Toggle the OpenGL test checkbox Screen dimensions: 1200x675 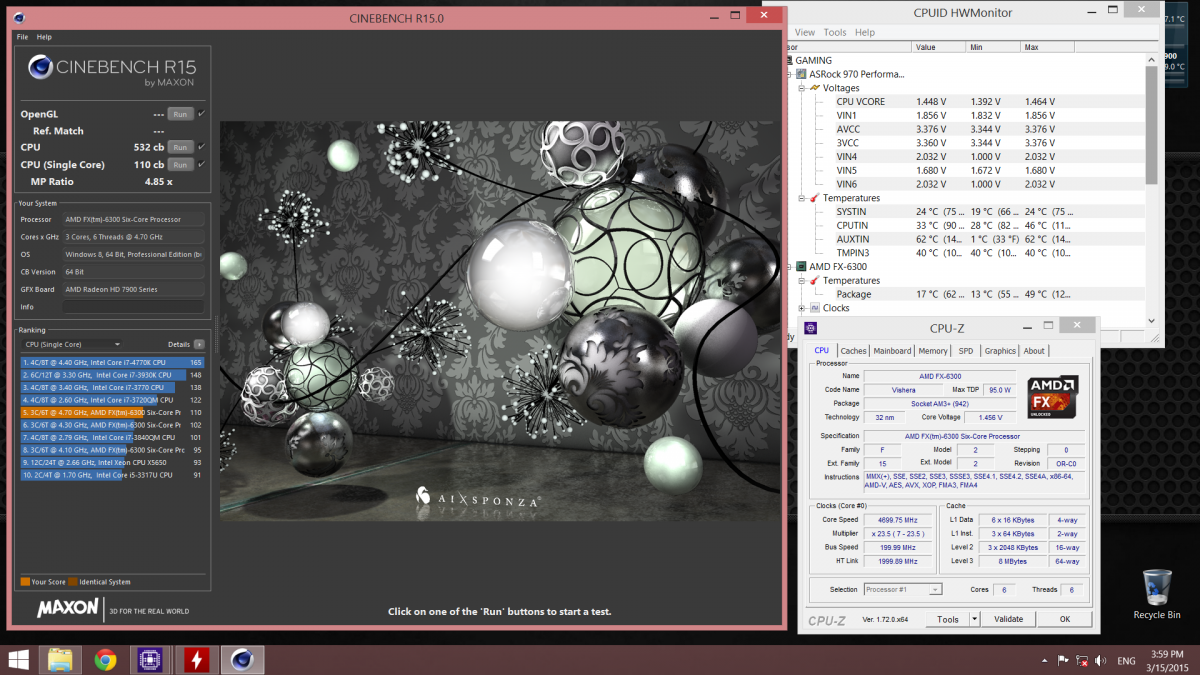click(x=202, y=114)
